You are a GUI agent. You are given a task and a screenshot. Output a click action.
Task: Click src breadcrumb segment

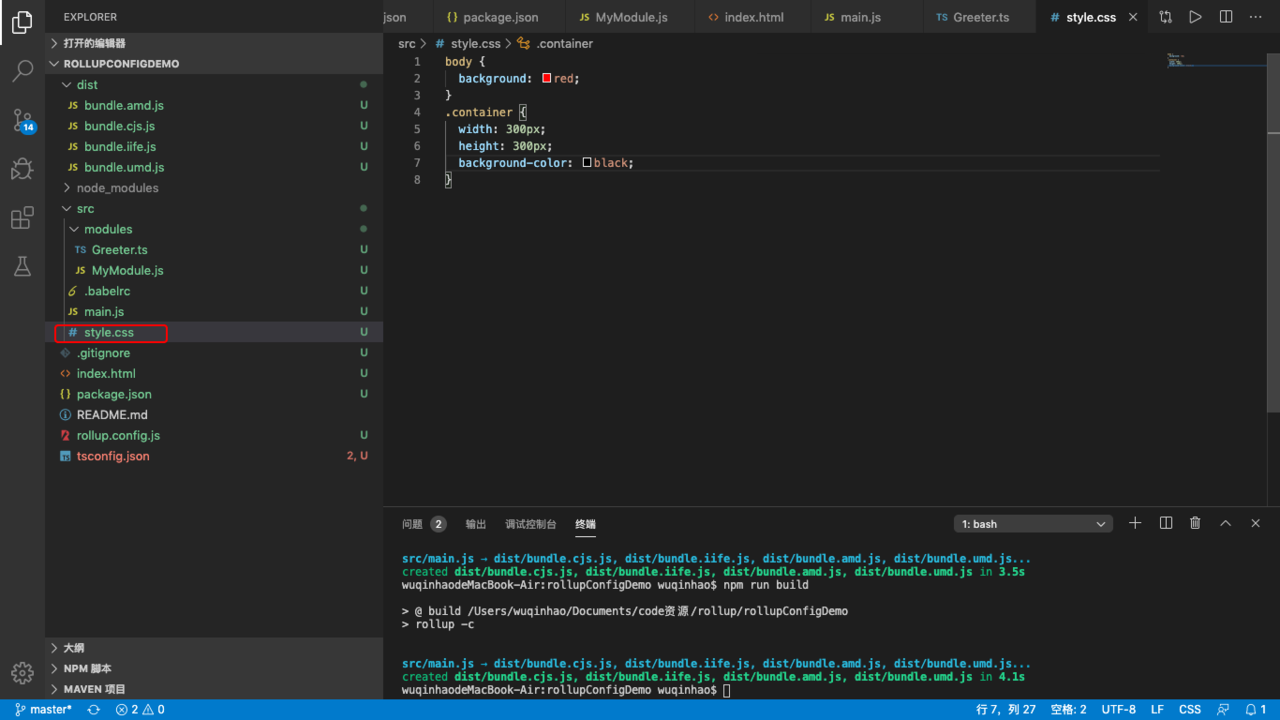[406, 44]
